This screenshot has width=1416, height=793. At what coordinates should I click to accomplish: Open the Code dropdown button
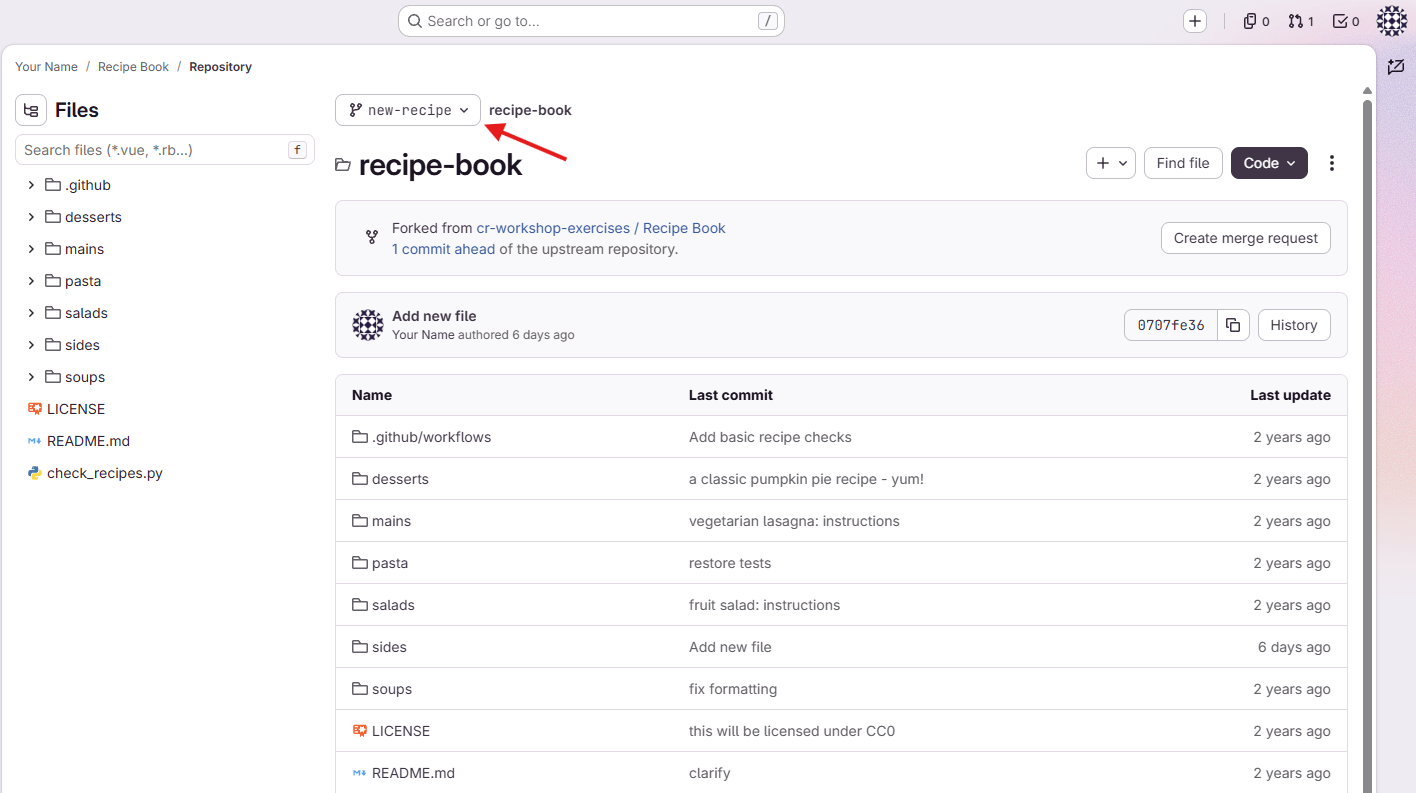coord(1269,163)
